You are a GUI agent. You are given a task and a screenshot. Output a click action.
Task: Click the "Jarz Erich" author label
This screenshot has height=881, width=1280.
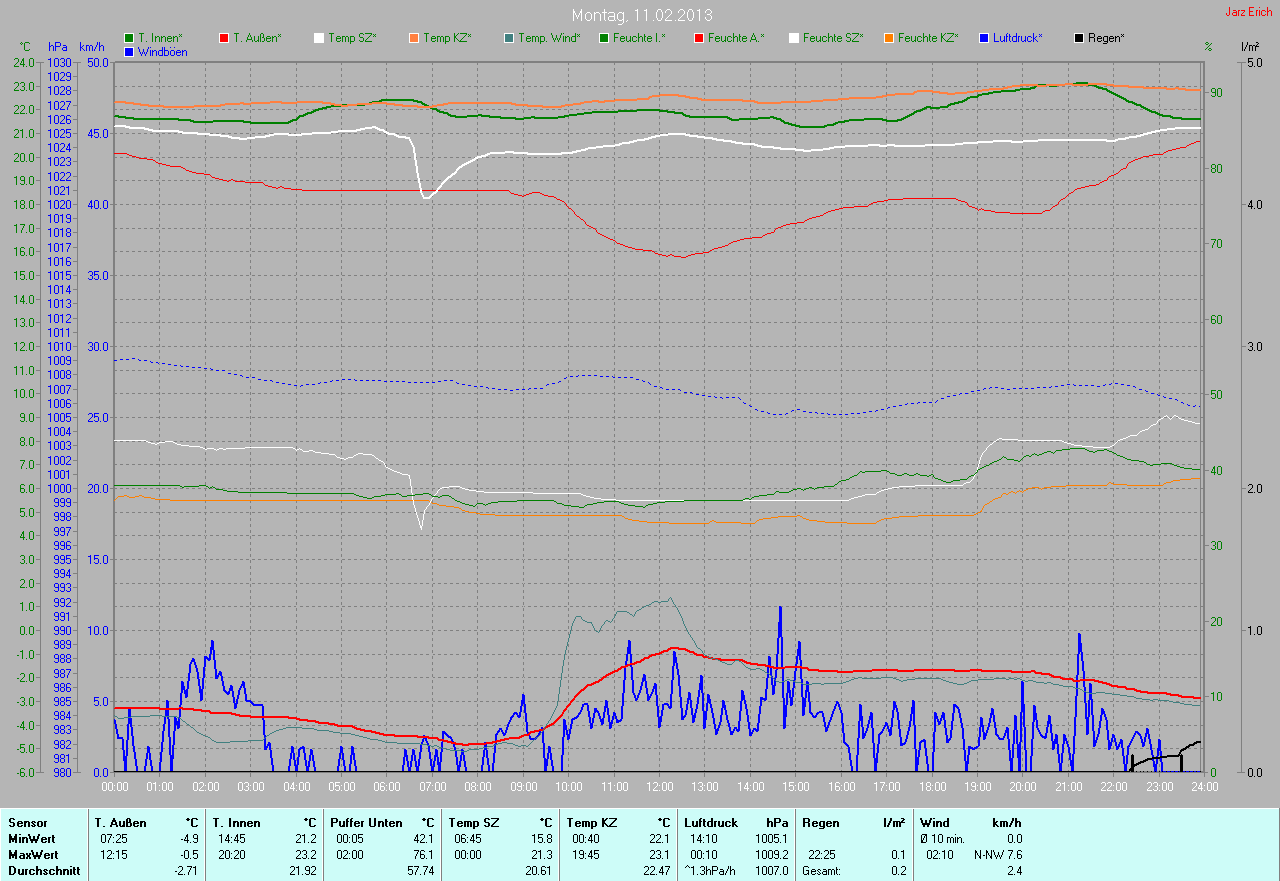[x=1248, y=12]
